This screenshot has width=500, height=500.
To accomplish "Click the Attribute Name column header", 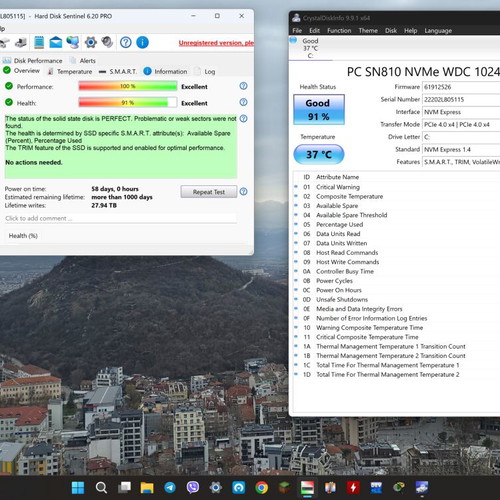I will pos(337,177).
